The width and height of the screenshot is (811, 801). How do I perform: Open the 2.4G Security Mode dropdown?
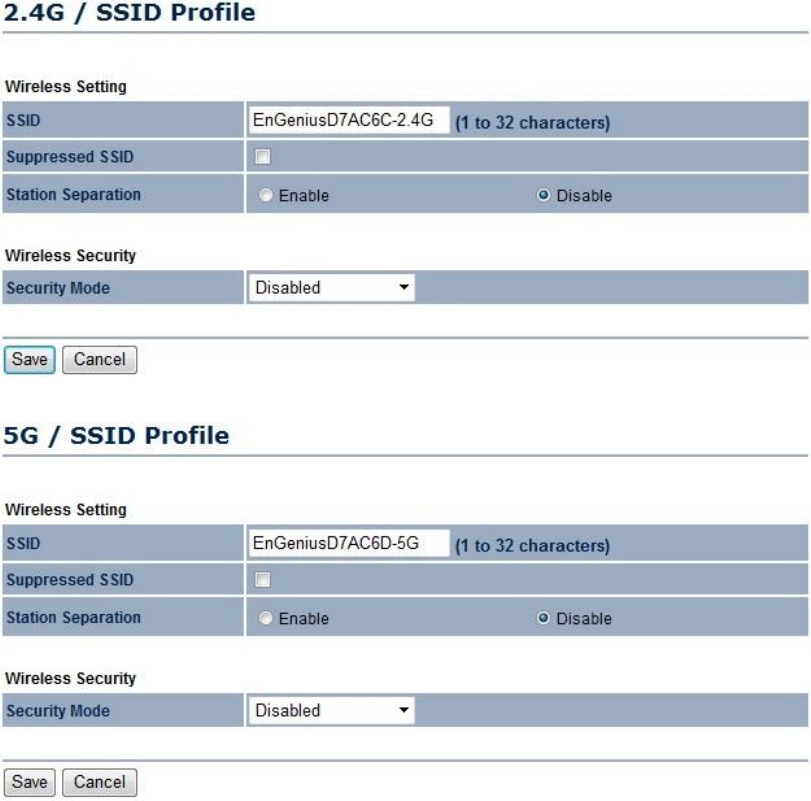332,288
